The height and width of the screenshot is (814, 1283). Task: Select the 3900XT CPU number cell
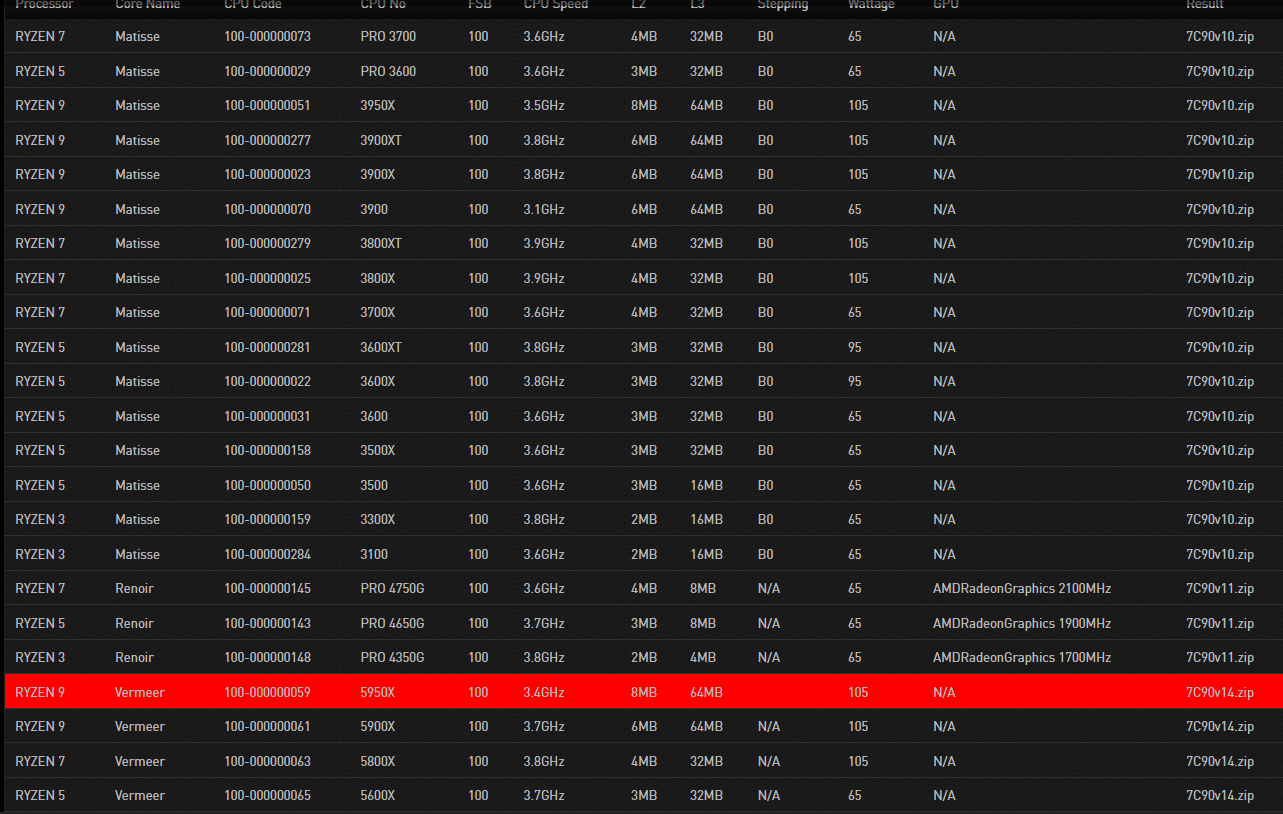[x=381, y=140]
